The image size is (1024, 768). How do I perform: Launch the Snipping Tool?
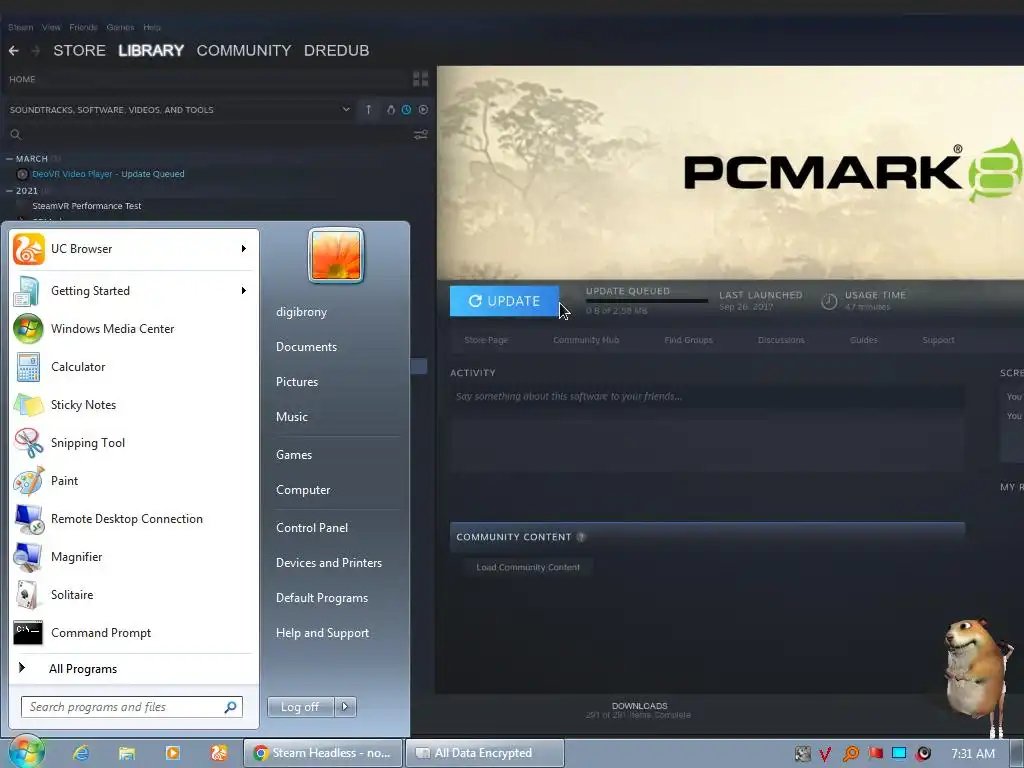(134, 443)
